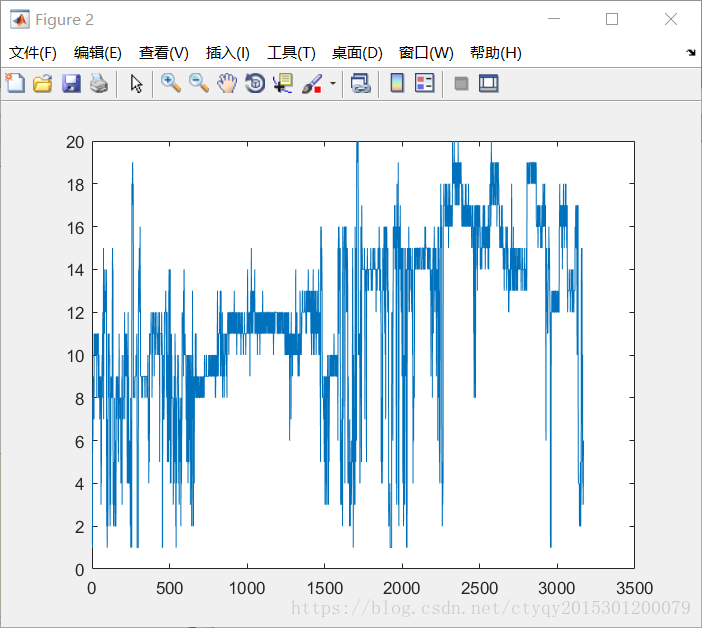The width and height of the screenshot is (702, 628).
Task: Minimize the Figure 2 window
Action: click(554, 19)
